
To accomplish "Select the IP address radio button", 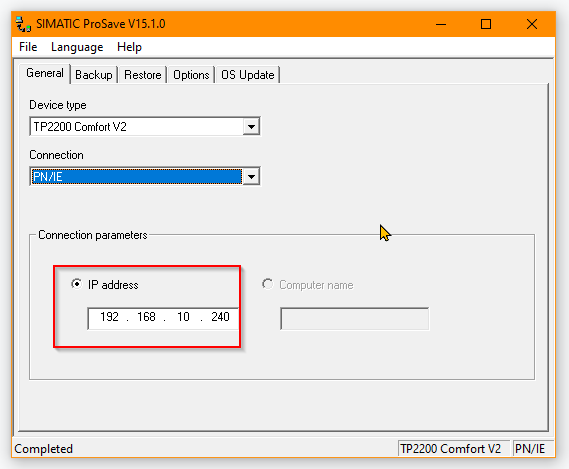I will click(x=76, y=284).
